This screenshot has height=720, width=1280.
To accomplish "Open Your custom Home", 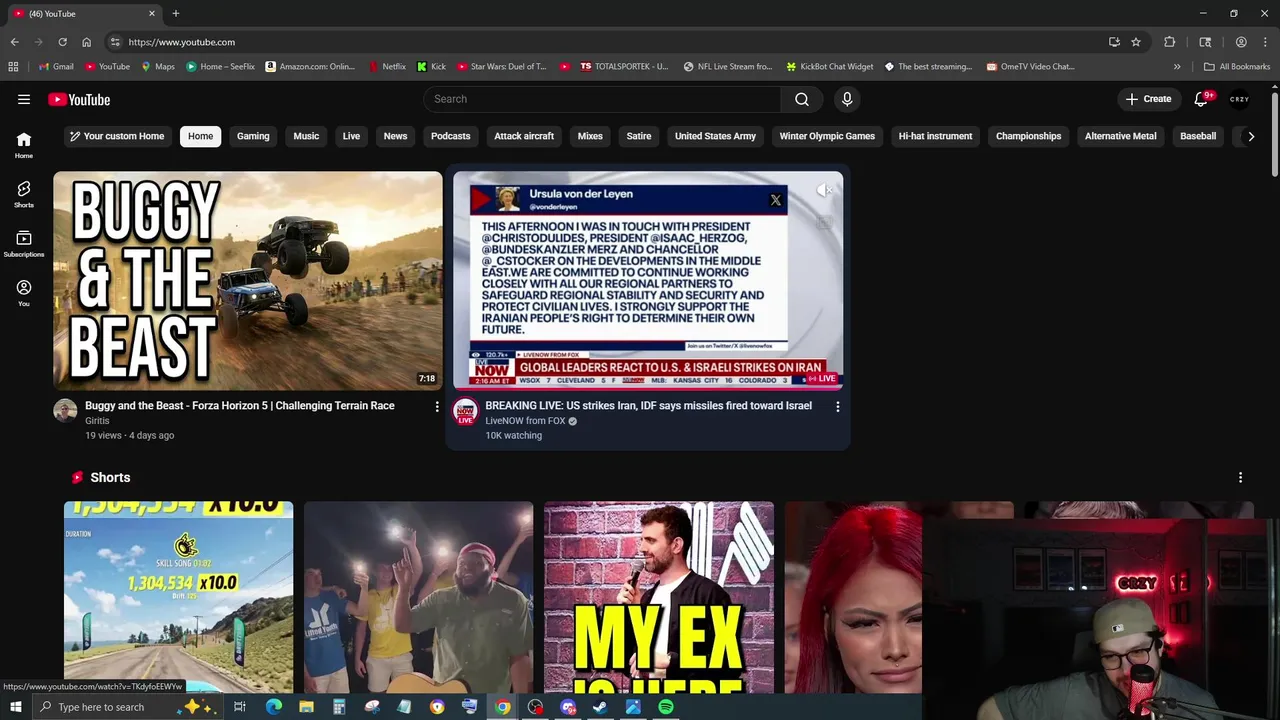I will point(117,136).
